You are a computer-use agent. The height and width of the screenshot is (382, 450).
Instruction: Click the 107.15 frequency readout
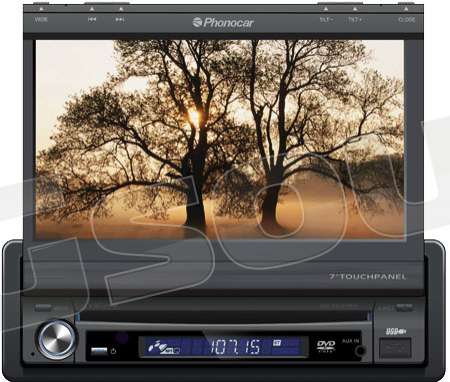235,347
